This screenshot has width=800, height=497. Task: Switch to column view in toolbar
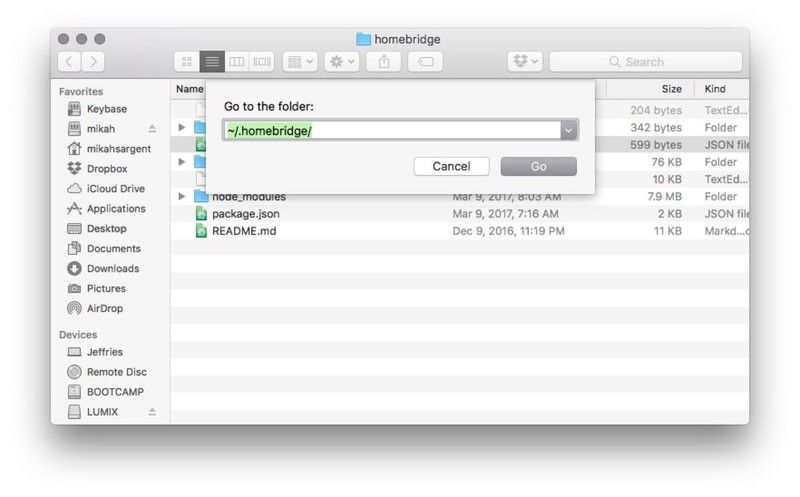coord(237,62)
